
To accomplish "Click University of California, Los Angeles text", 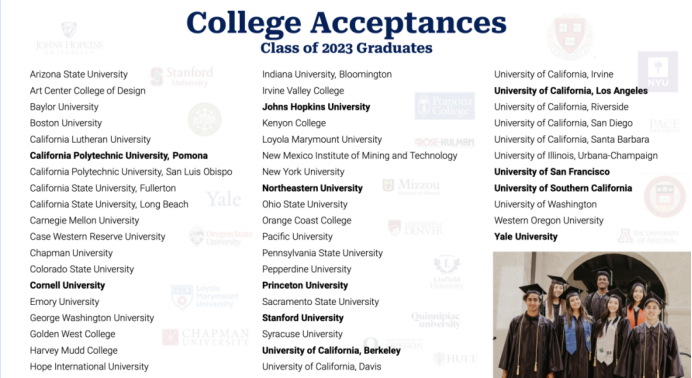I will point(571,91).
